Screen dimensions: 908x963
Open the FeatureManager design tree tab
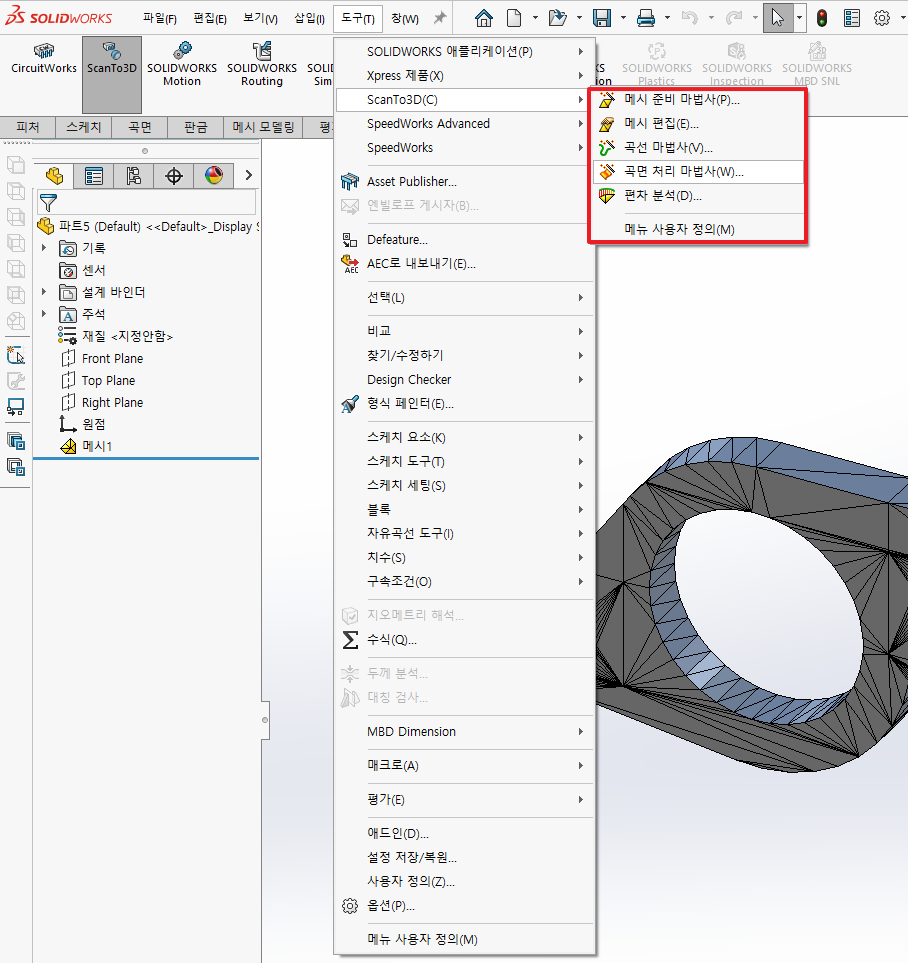click(54, 176)
